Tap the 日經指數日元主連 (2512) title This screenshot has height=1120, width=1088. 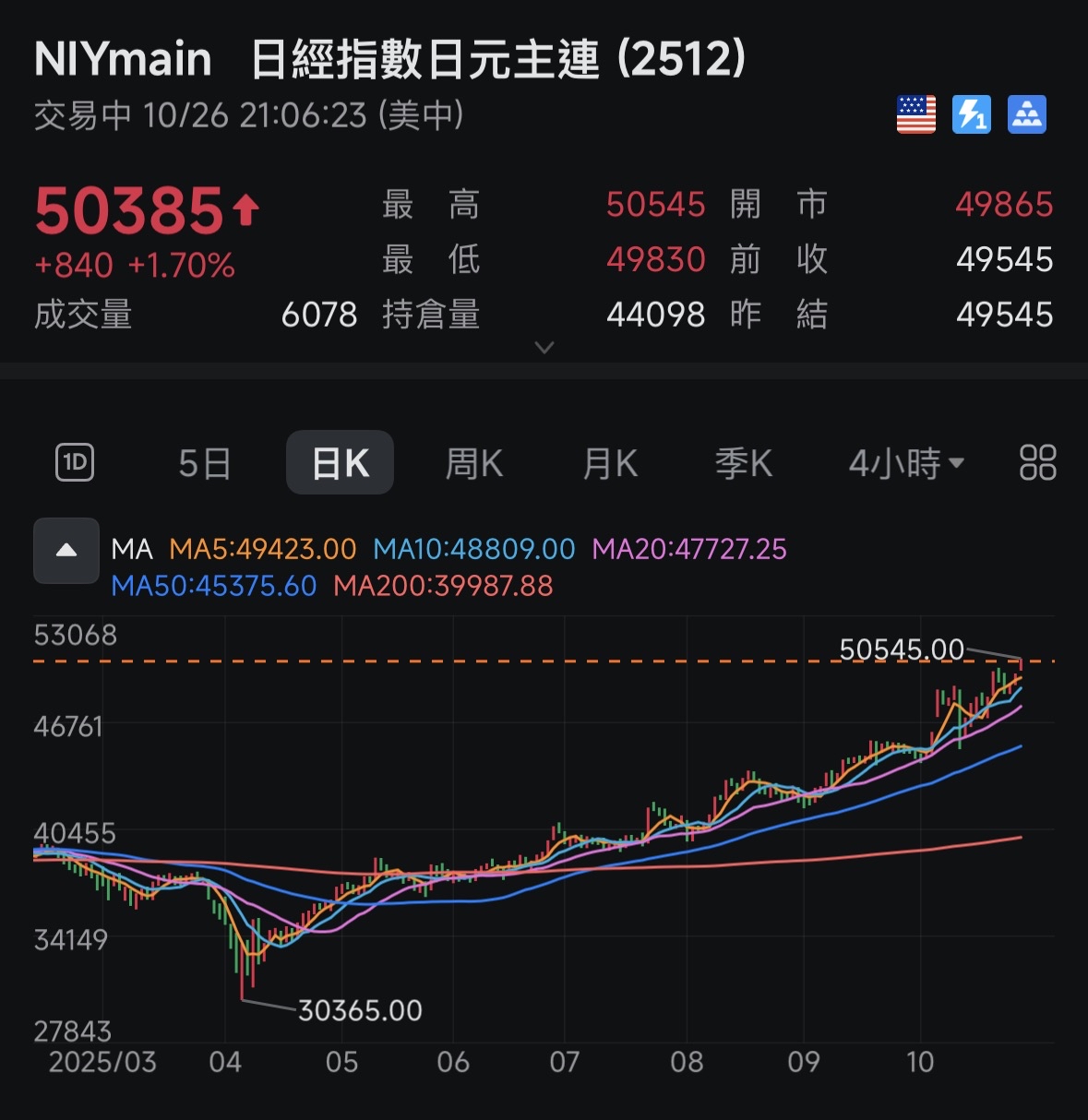[x=498, y=59]
